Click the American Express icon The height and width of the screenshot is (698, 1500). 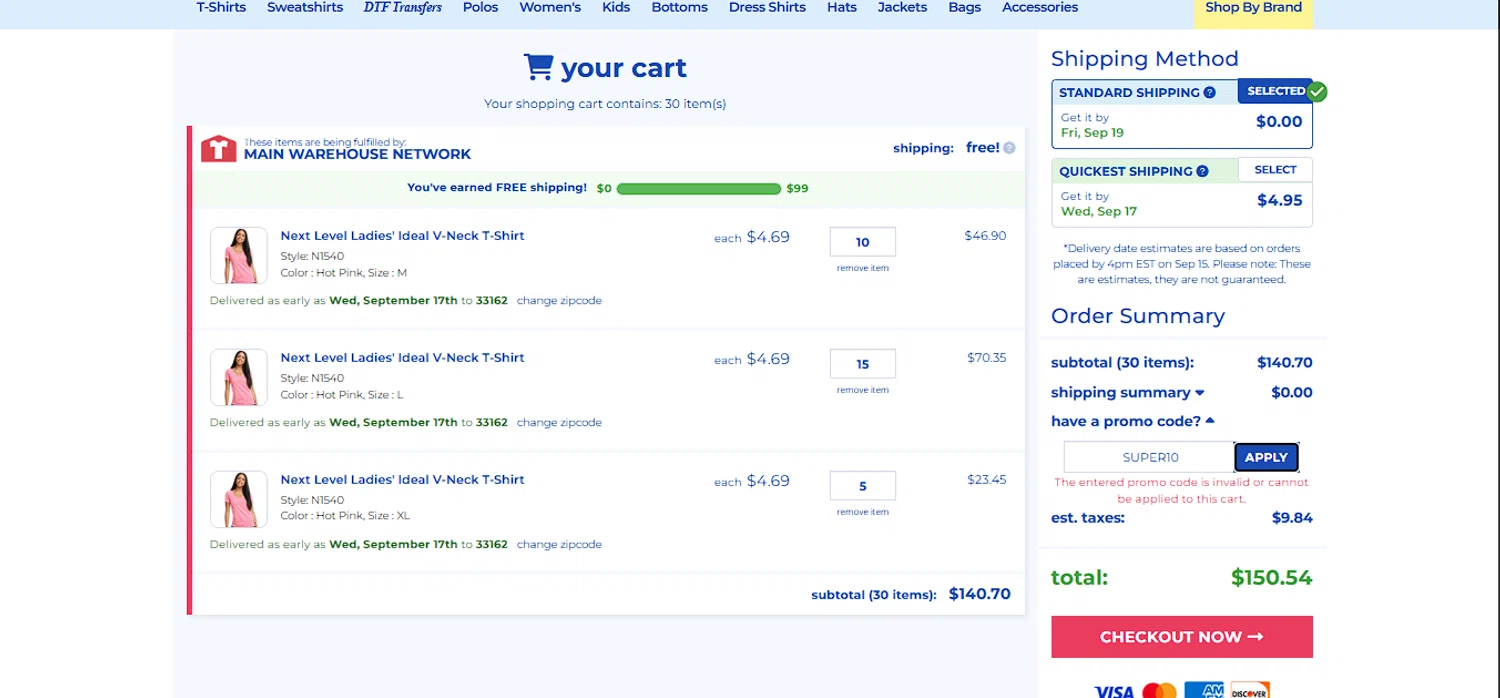pos(1204,691)
